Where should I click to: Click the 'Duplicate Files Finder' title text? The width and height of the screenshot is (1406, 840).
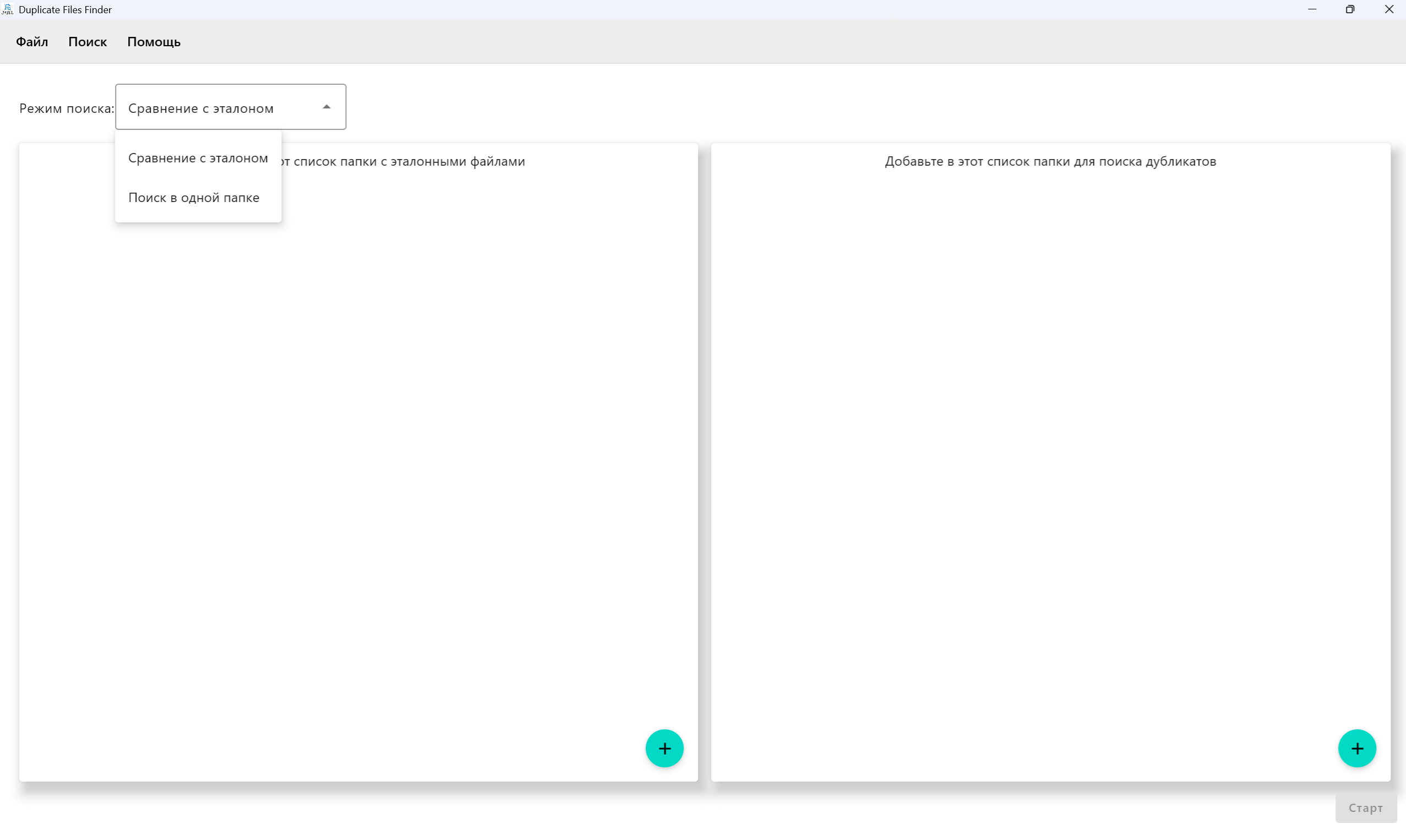click(65, 9)
